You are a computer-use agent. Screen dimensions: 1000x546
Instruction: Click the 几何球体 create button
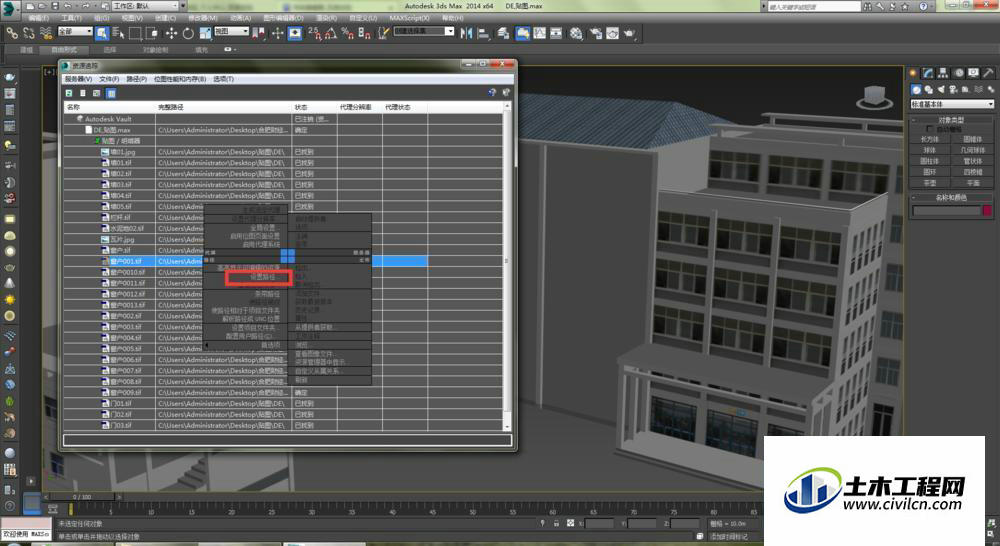coord(973,150)
